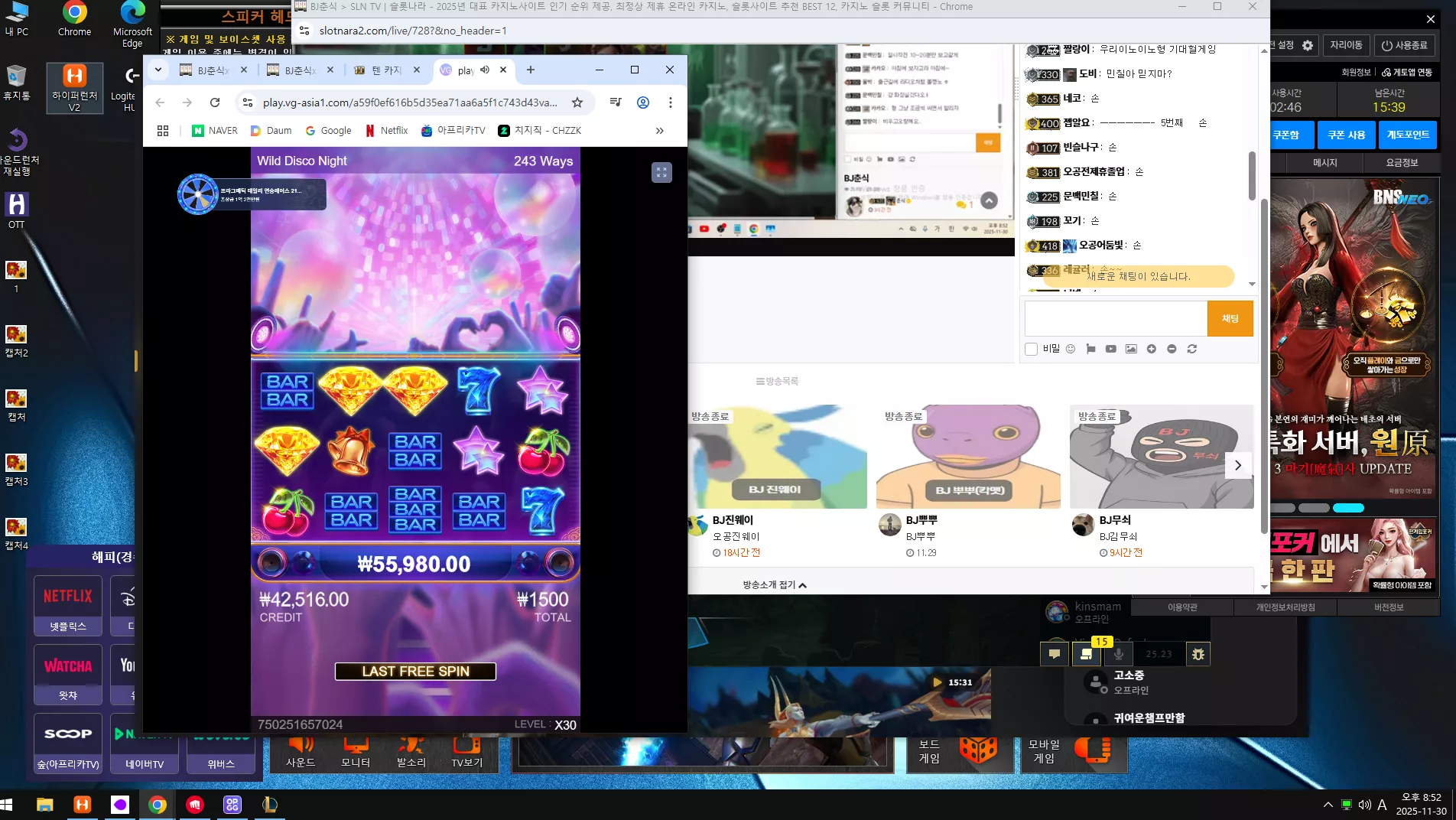Open File Explorer from the taskbar
Screen dimensions: 1456x820
(x=45, y=805)
